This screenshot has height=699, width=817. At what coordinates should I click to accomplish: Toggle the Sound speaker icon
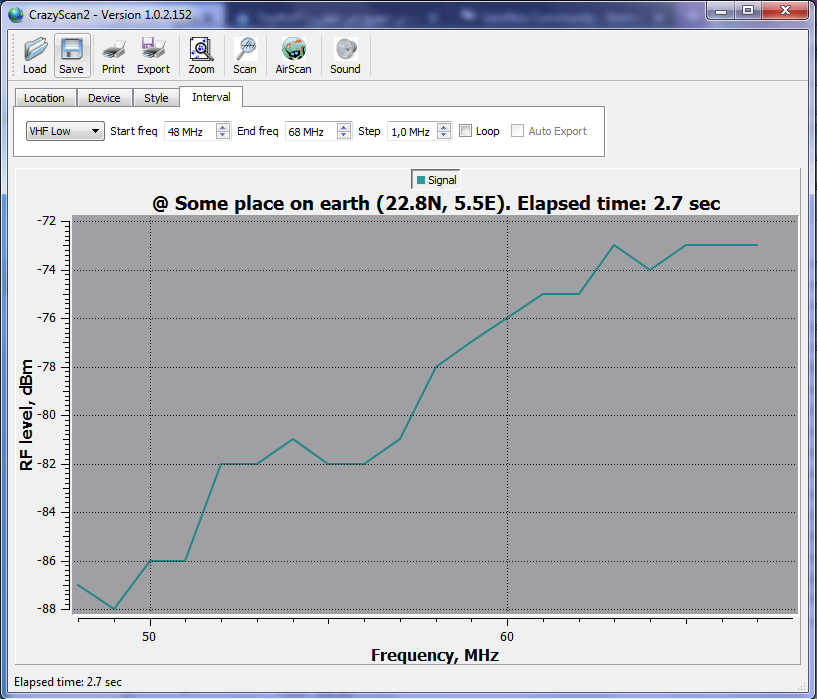click(x=345, y=49)
